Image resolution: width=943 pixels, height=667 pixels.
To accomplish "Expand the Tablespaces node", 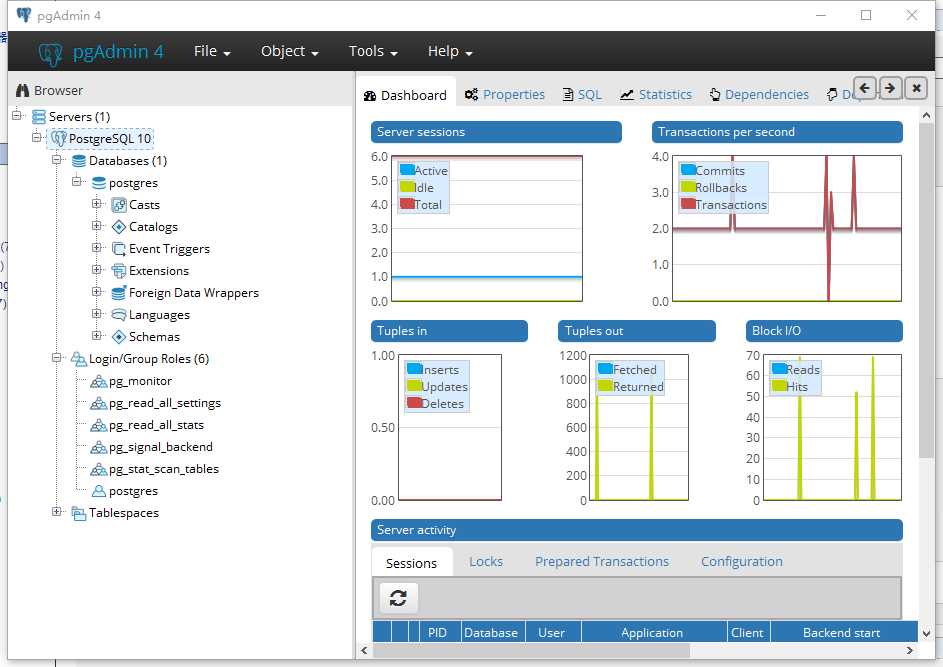I will [57, 511].
